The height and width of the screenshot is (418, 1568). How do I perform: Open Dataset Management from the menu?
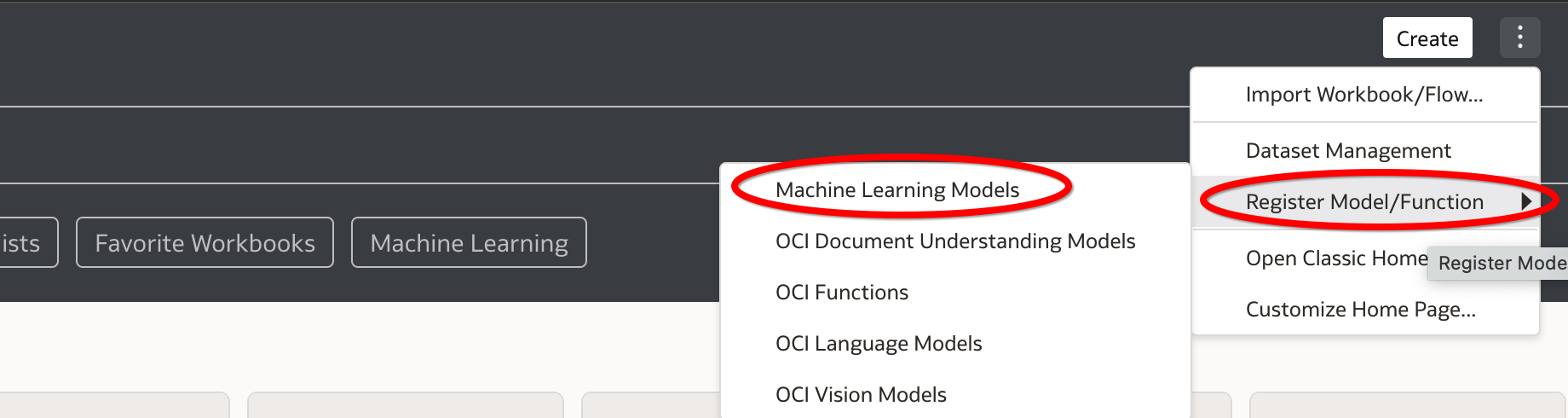(x=1348, y=151)
